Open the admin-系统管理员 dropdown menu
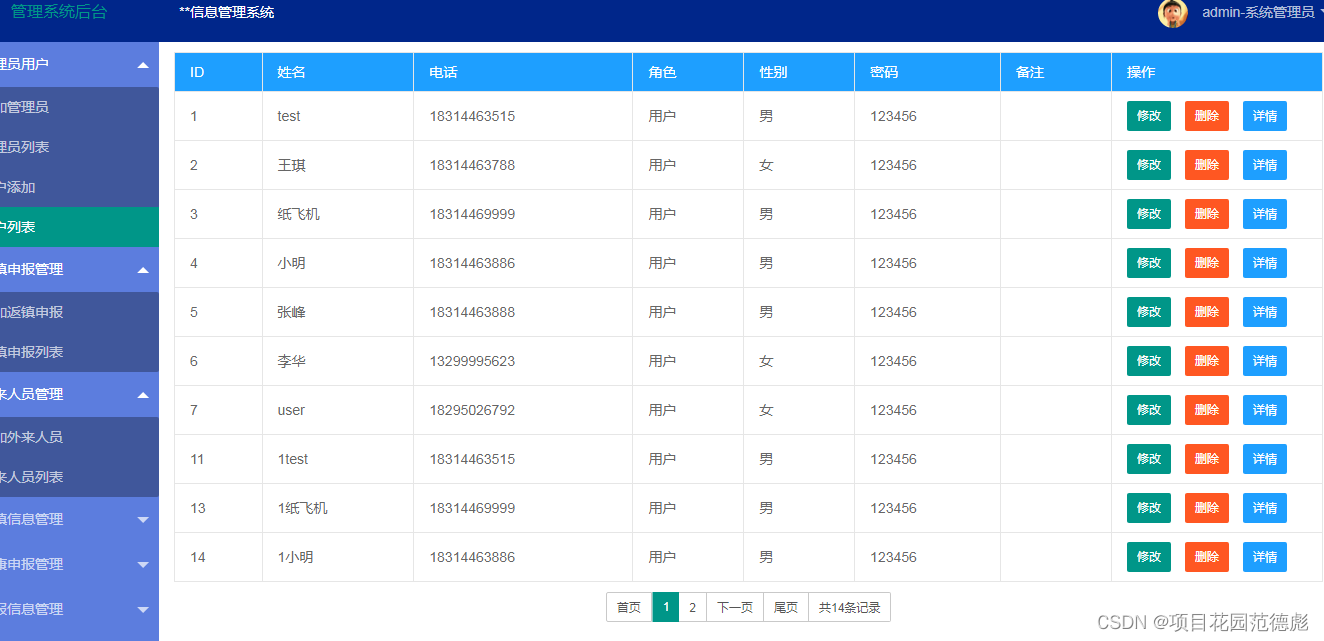Screen dimensions: 1324x641 point(1262,13)
